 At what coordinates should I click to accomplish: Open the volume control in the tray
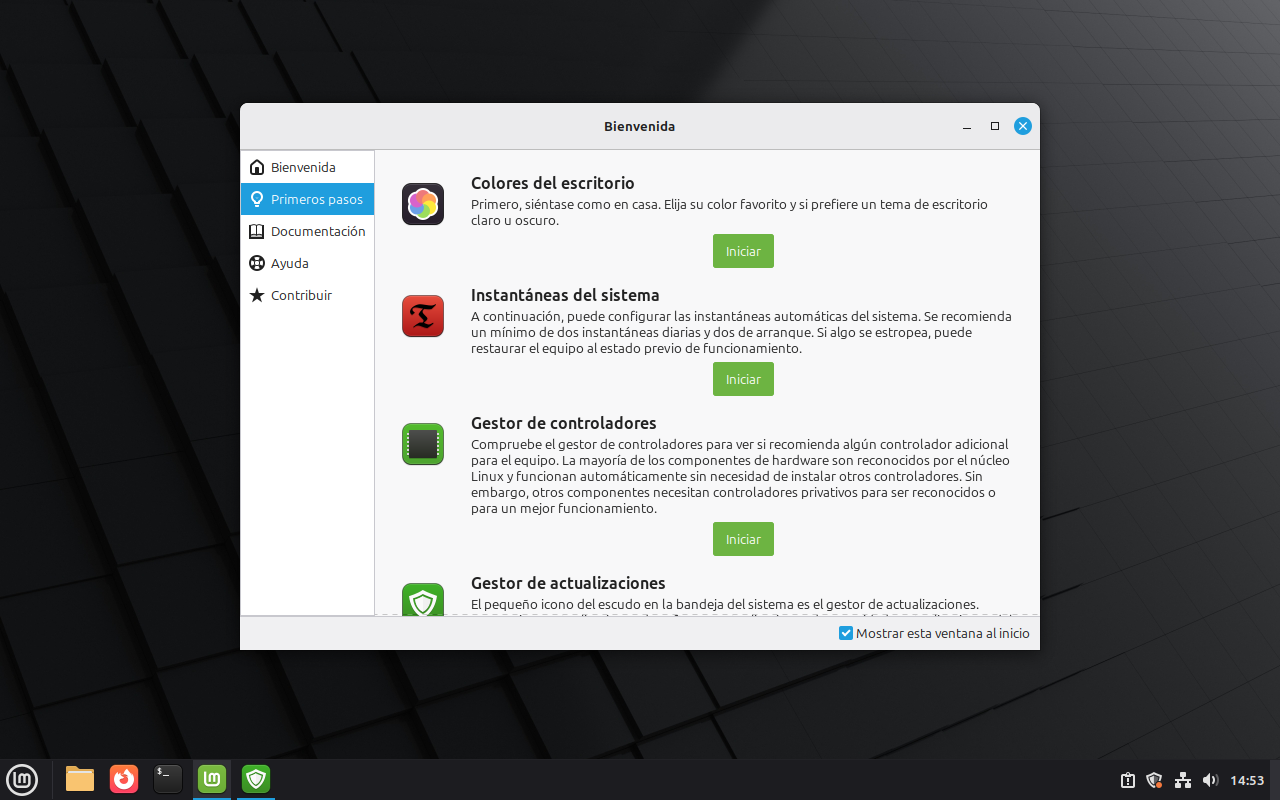pos(1210,780)
